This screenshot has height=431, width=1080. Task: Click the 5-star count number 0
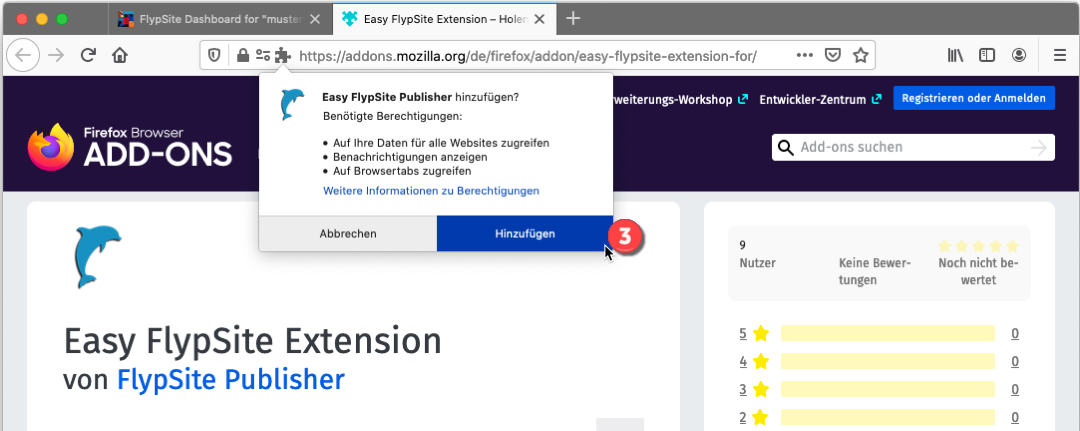pyautogui.click(x=1015, y=334)
